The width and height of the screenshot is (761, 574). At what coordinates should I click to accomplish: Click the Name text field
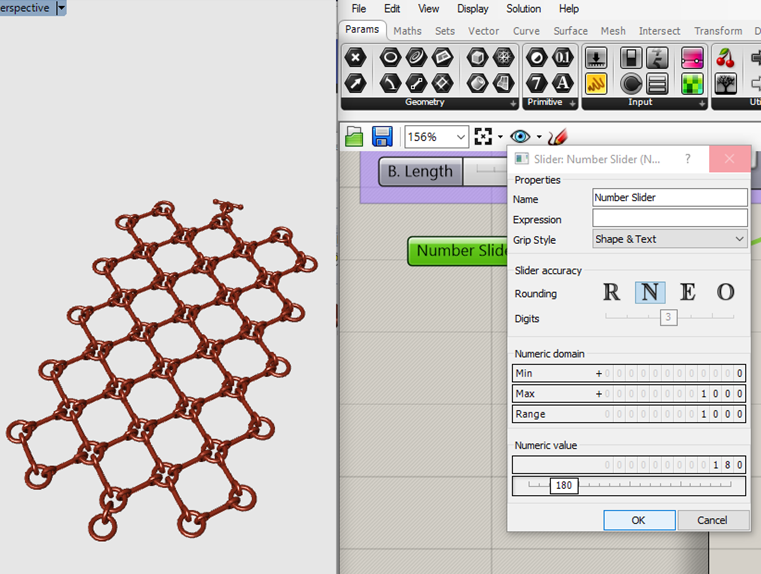click(669, 197)
